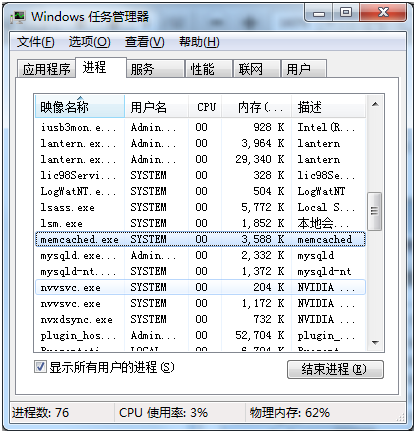
Task: Open the 选项(O) menu
Action: (x=89, y=42)
